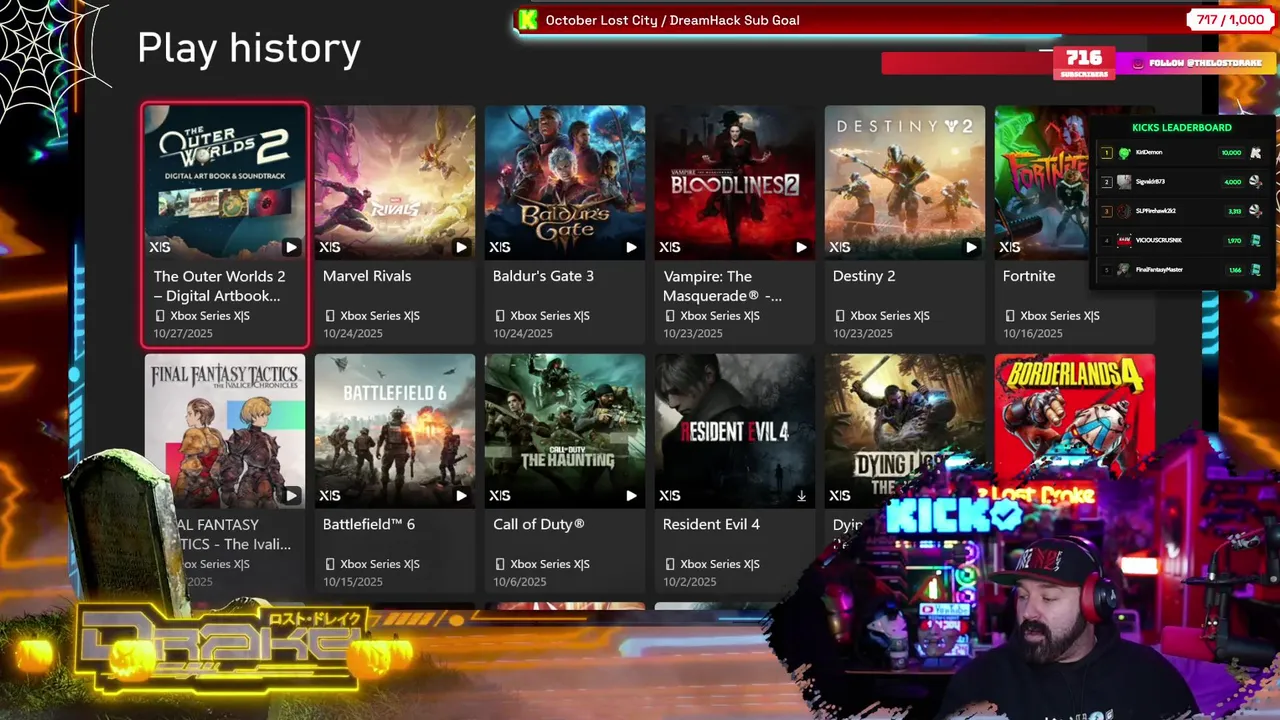
Task: Click the 10/6/2025 date under Call of Duty
Action: point(520,582)
